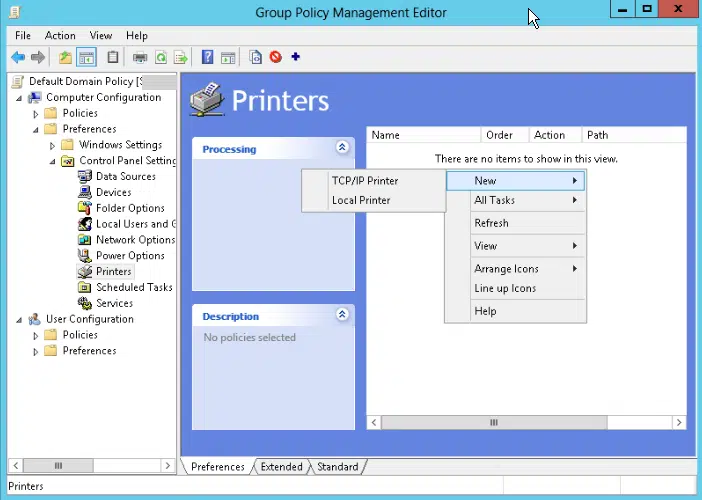
Task: Click the blue Help question-mark icon
Action: 207,57
